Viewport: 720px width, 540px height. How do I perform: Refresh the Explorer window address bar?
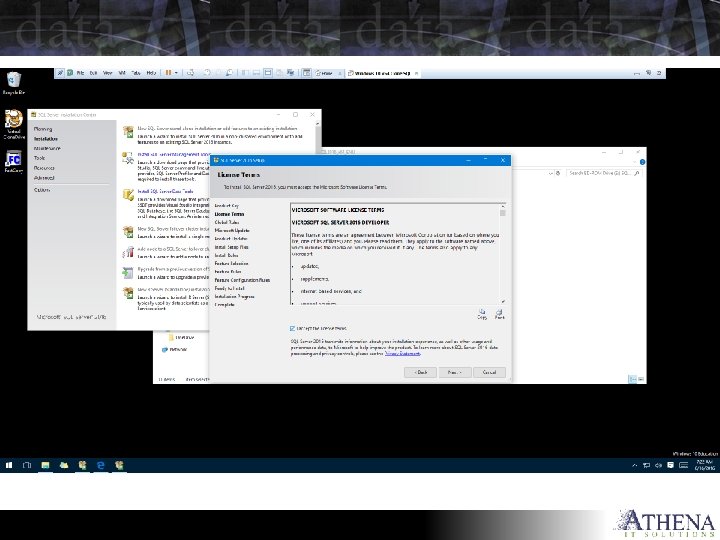558,173
